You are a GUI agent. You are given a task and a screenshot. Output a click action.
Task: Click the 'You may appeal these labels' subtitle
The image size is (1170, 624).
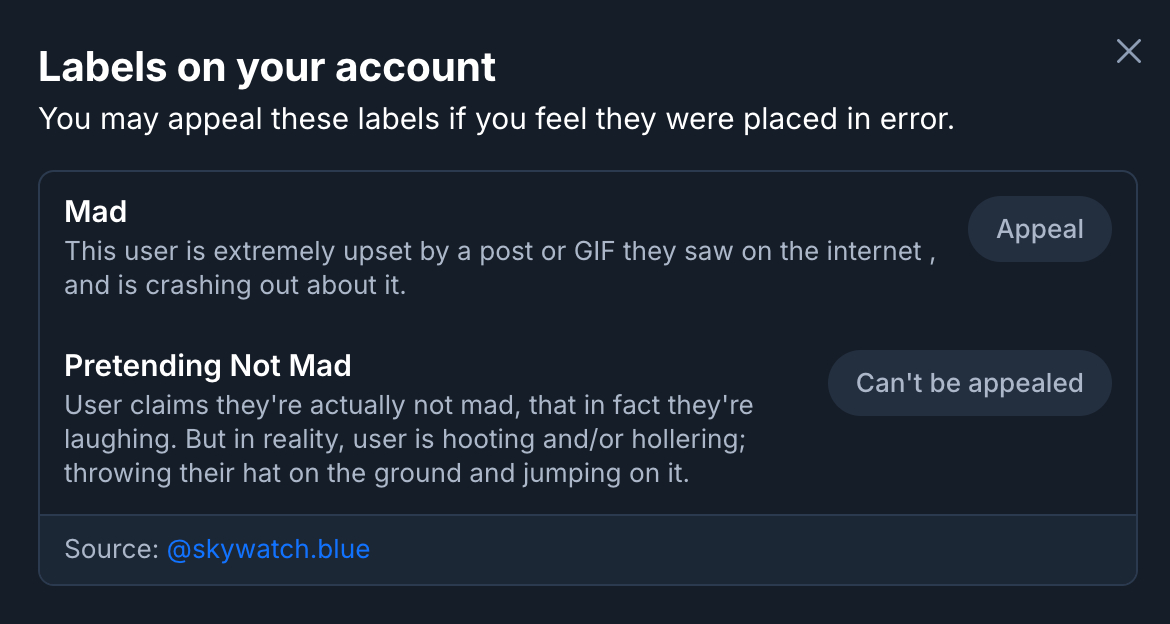click(x=496, y=119)
